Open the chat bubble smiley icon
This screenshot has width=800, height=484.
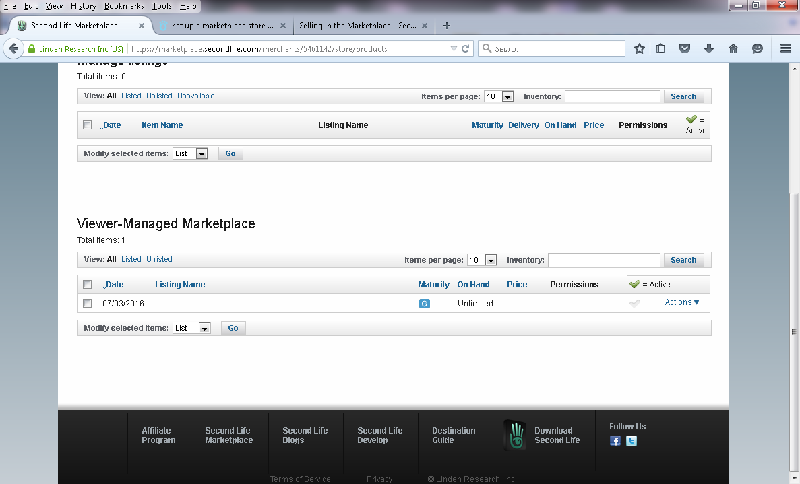click(758, 48)
